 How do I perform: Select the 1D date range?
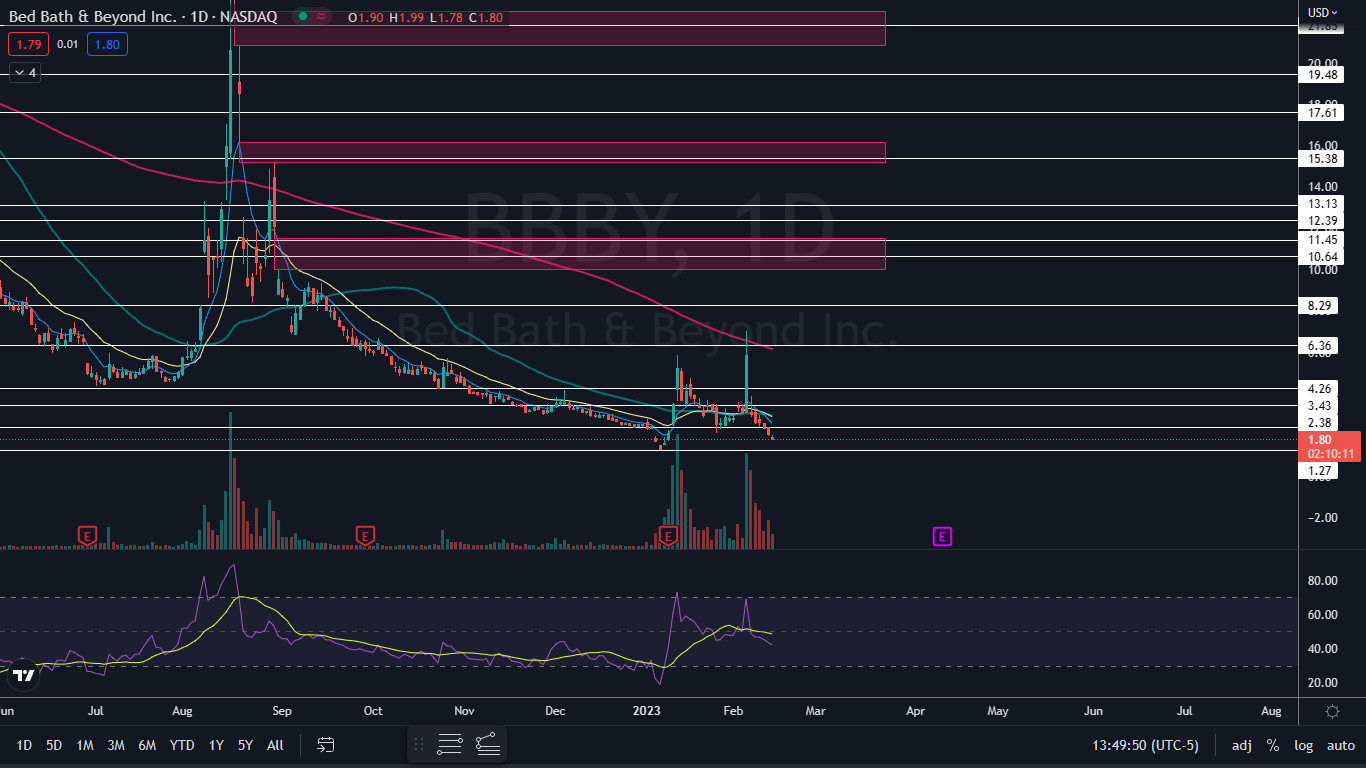pyautogui.click(x=24, y=745)
